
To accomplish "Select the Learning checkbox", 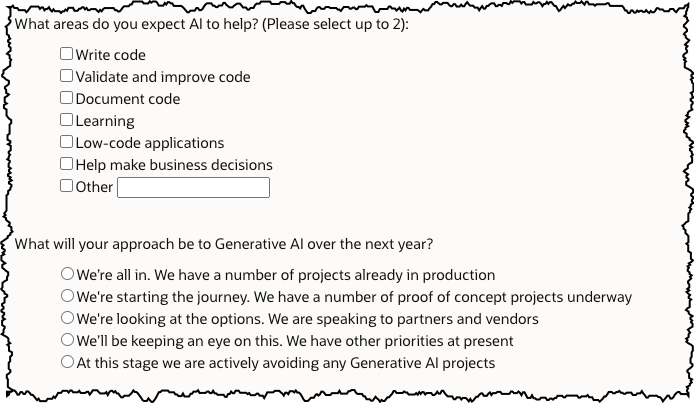I will [x=66, y=119].
